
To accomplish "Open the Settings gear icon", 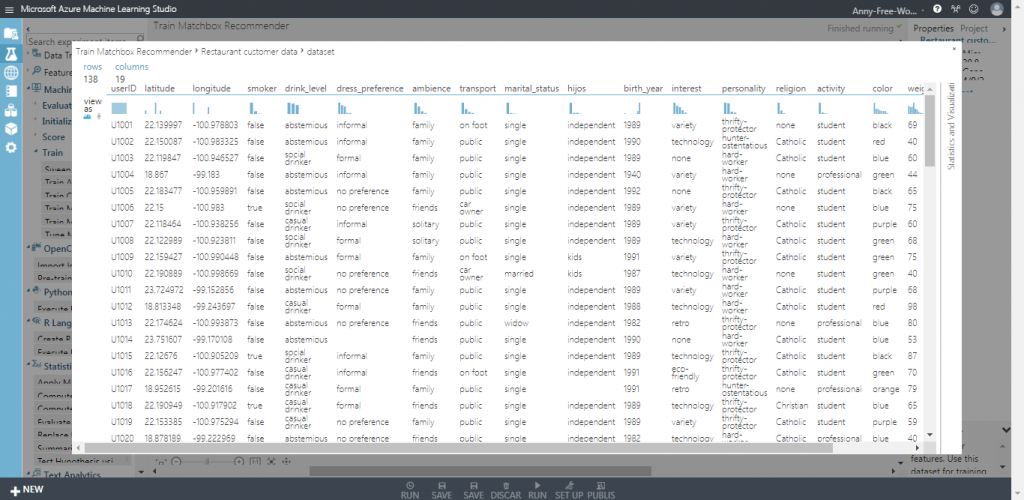I will pyautogui.click(x=10, y=148).
